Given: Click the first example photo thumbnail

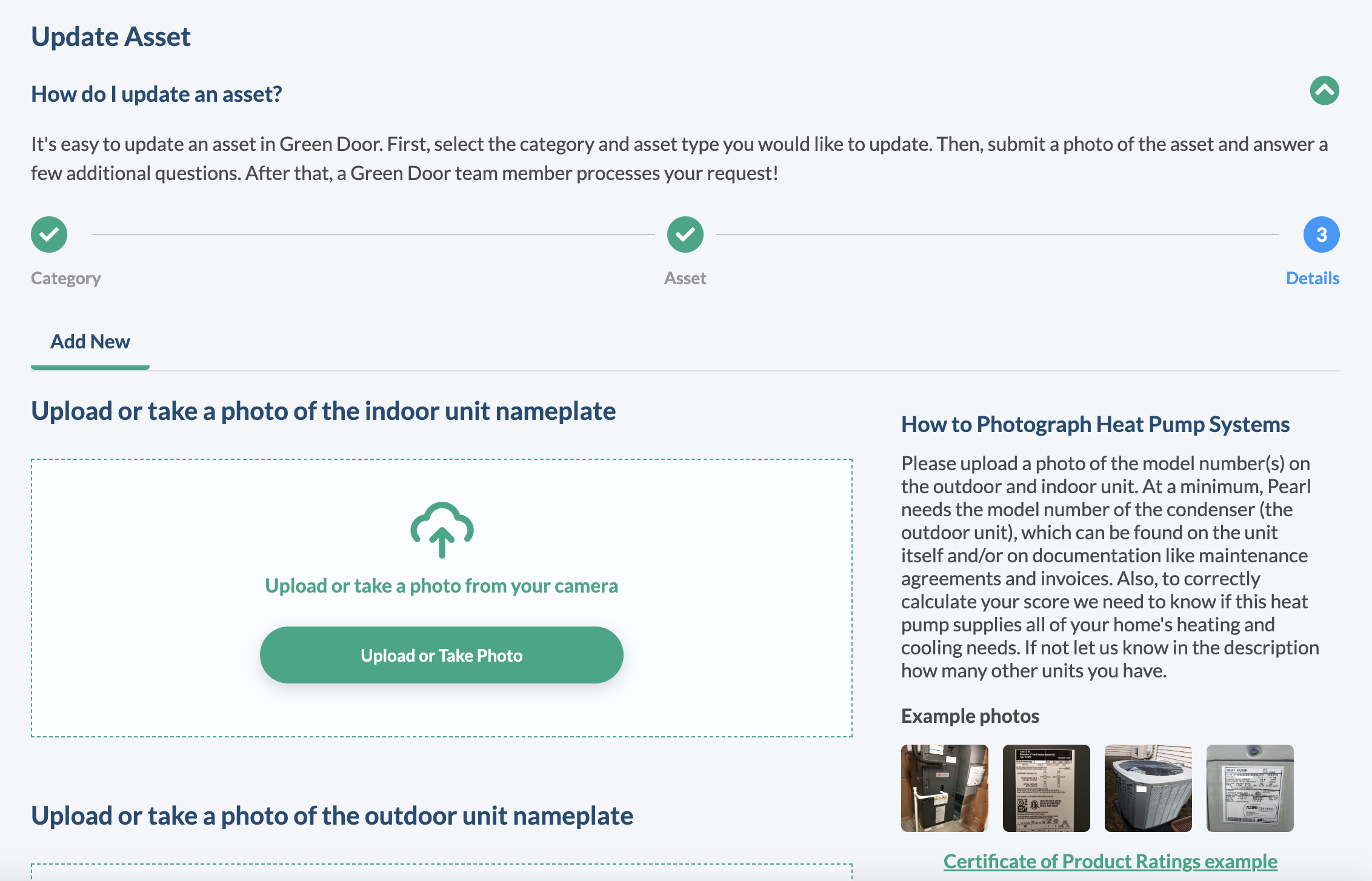Looking at the screenshot, I should (x=945, y=790).
